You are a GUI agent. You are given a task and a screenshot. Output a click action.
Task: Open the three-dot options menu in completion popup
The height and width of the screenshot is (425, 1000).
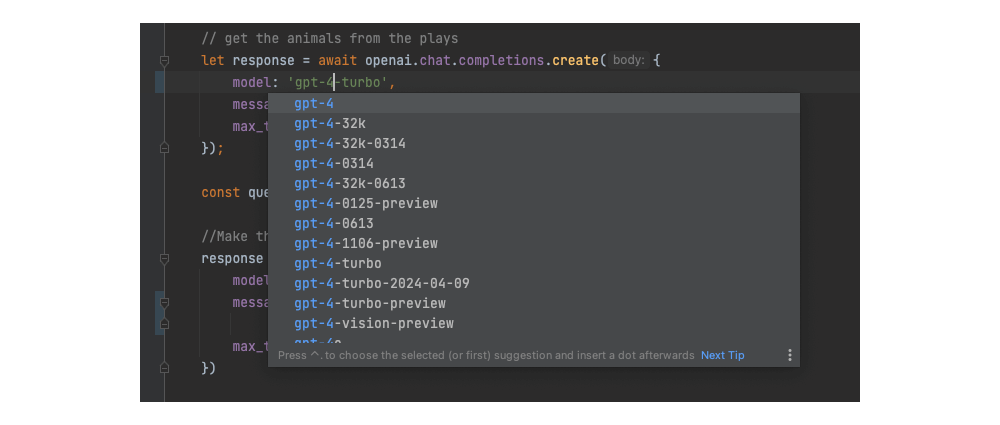[x=789, y=355]
